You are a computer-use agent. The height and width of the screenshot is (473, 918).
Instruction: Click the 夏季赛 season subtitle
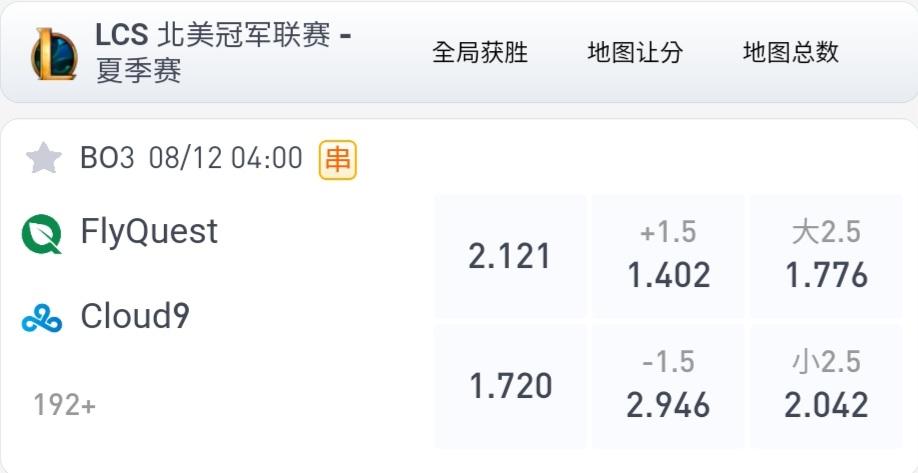click(x=139, y=70)
